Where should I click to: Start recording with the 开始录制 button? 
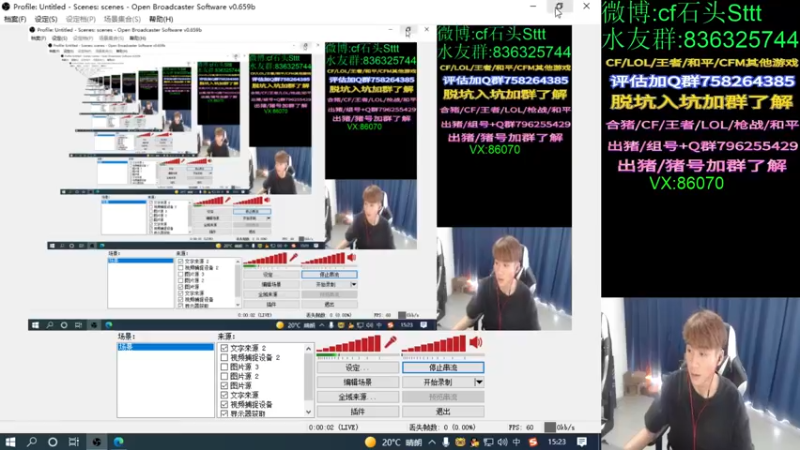pos(438,382)
